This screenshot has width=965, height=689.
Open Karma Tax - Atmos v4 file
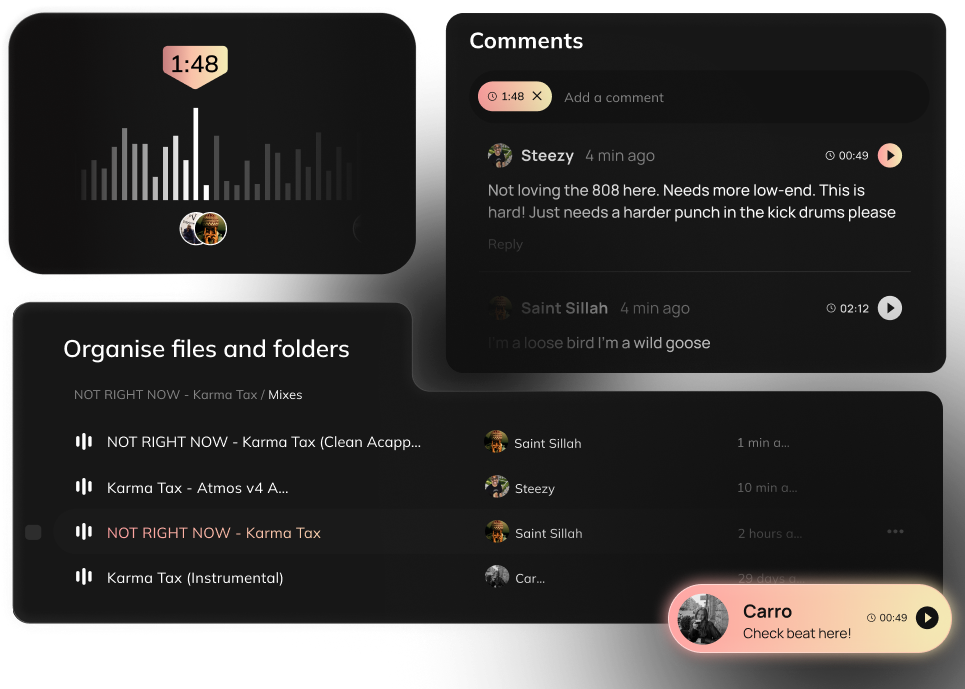pos(198,488)
